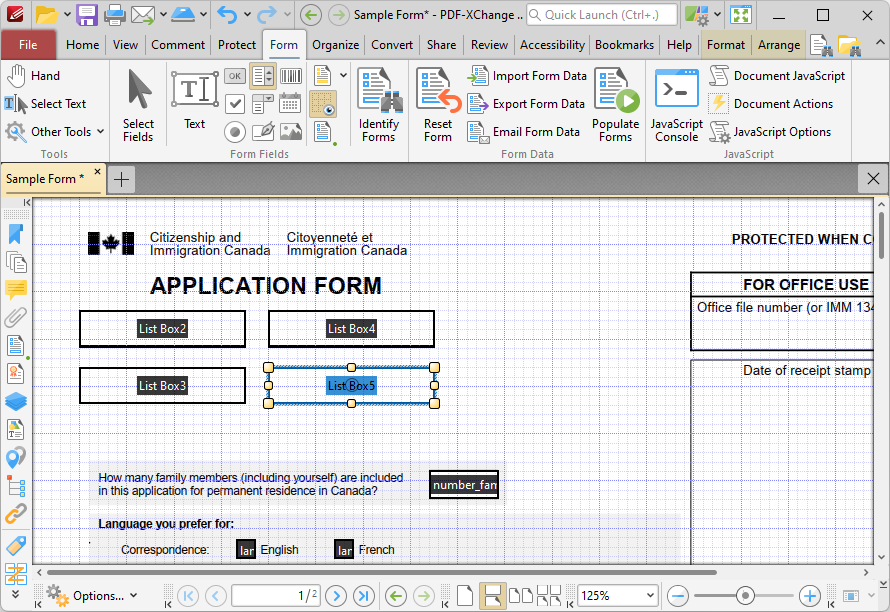Select the Barcode field tool
The width and height of the screenshot is (890, 612).
point(291,76)
